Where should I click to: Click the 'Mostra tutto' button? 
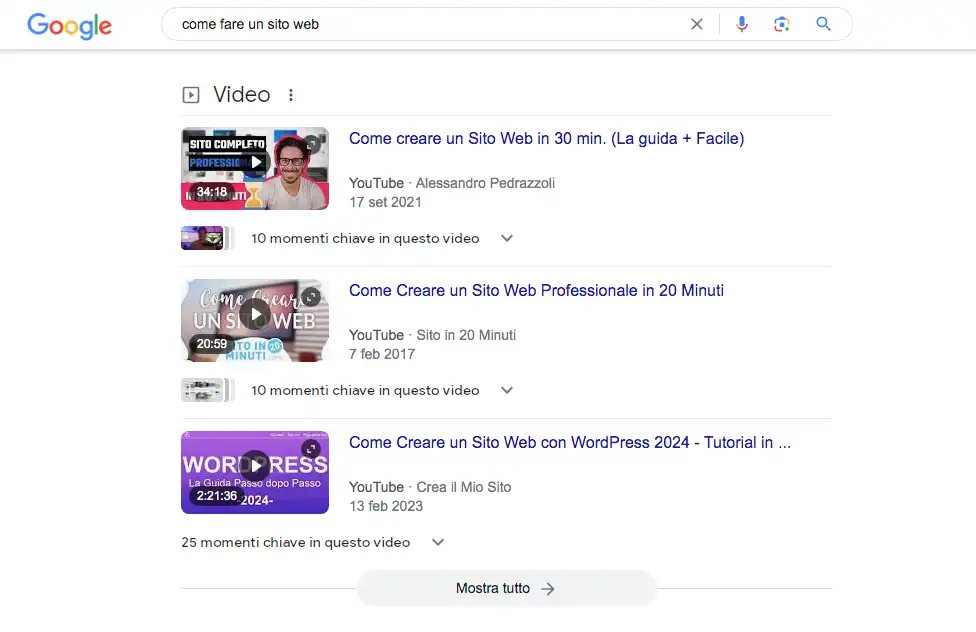coord(507,588)
